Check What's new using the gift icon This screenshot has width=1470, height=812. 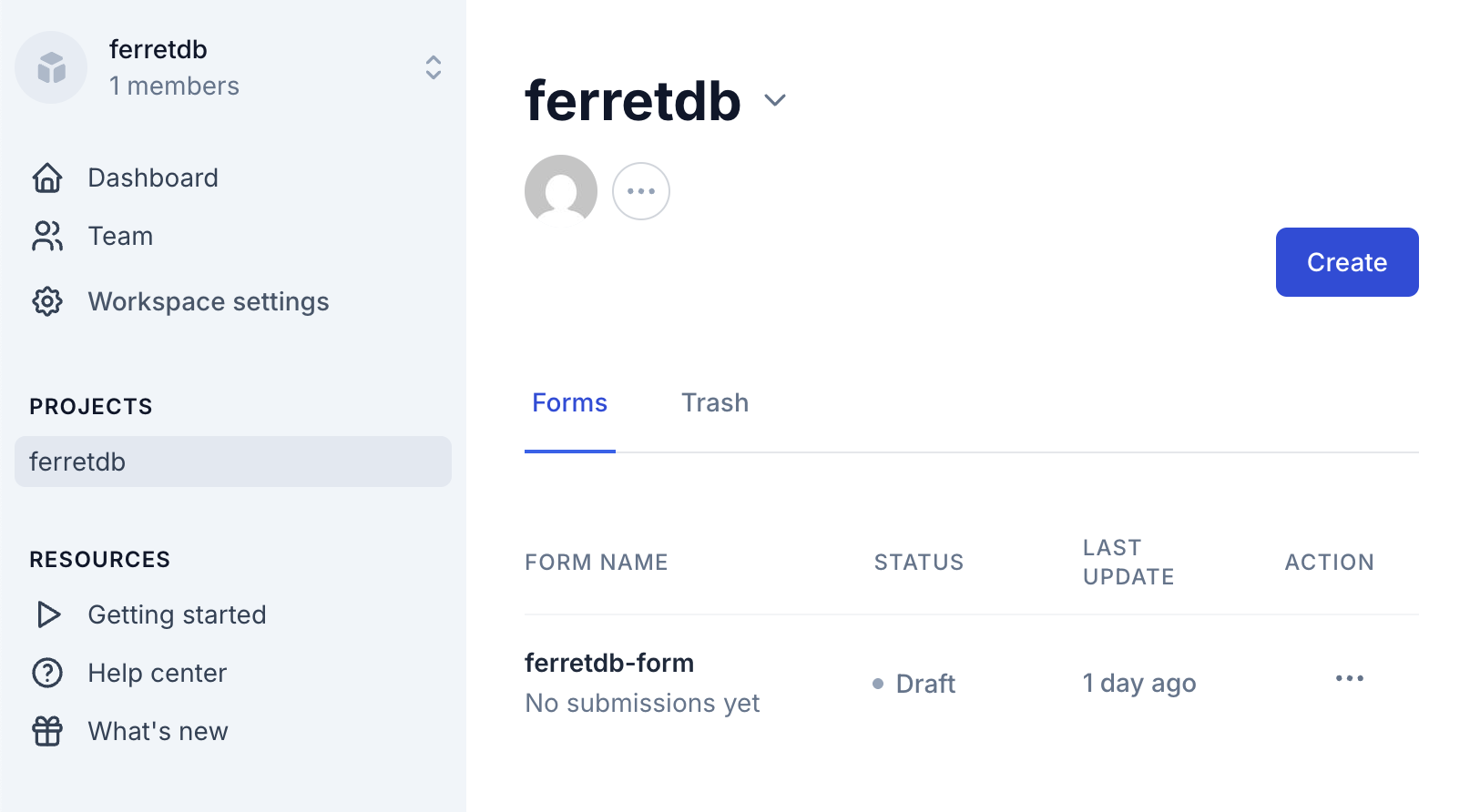click(47, 731)
